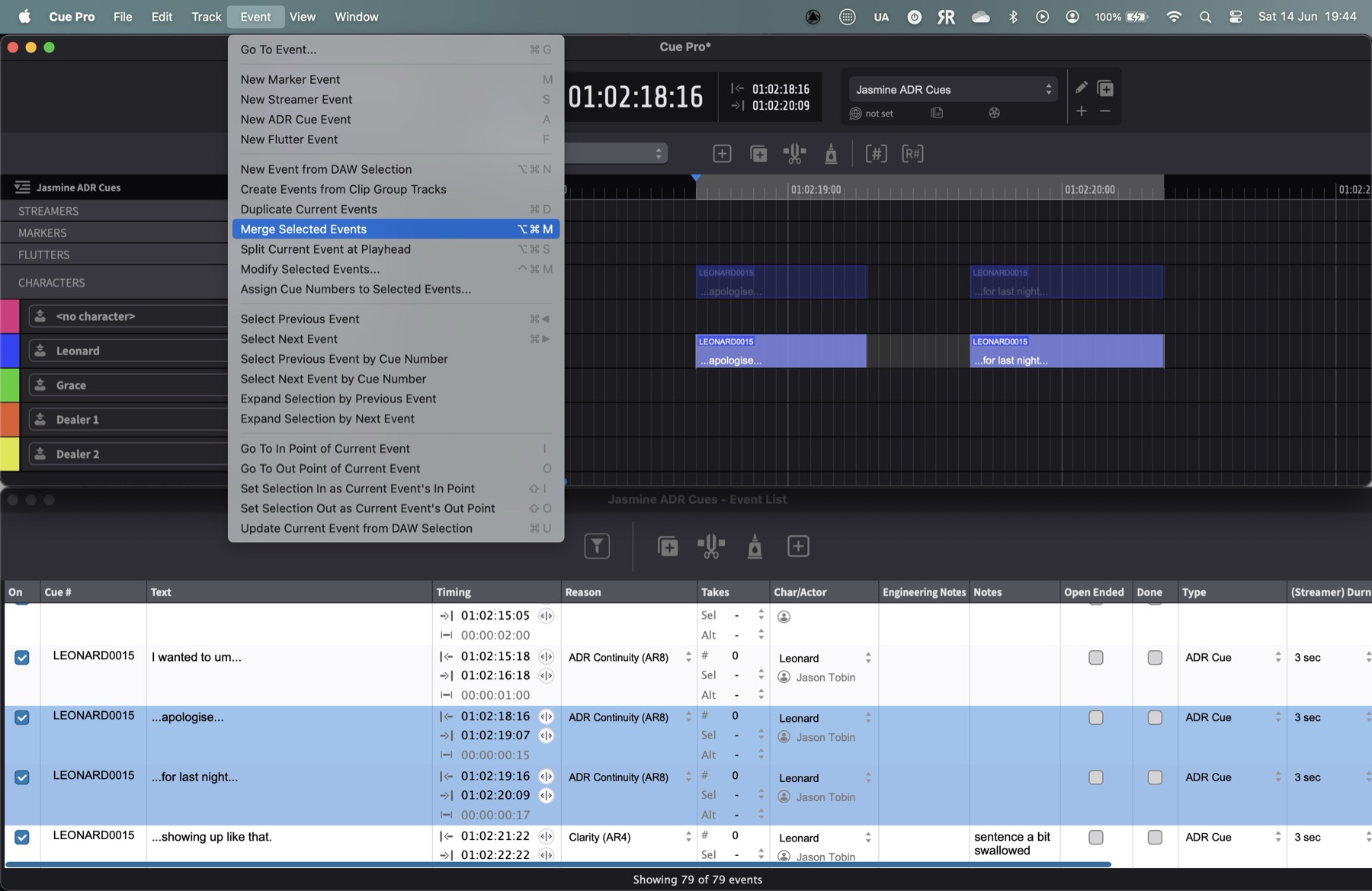
Task: Click the plus icon under the pencil
Action: click(x=1081, y=111)
